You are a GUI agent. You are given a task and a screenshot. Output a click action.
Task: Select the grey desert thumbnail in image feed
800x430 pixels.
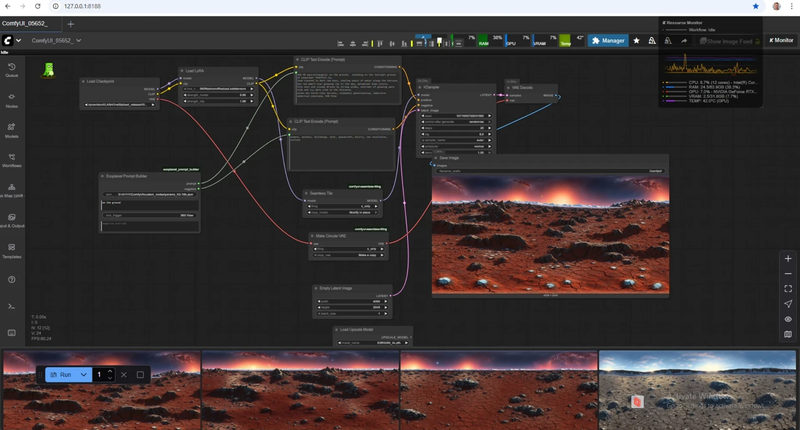(x=697, y=390)
